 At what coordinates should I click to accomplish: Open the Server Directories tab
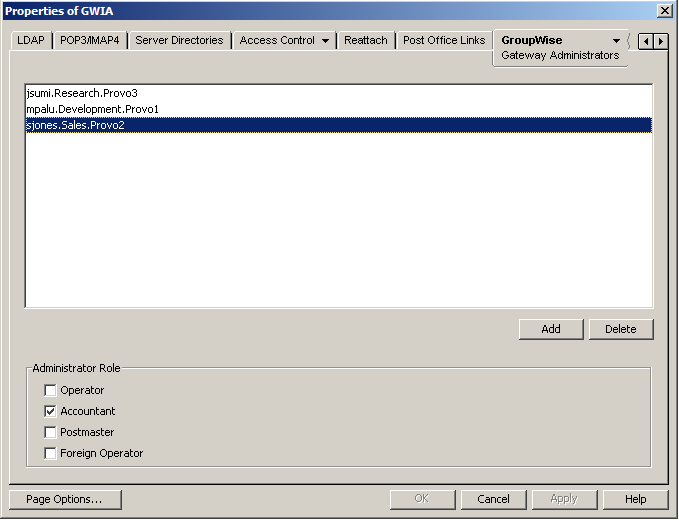pyautogui.click(x=179, y=40)
